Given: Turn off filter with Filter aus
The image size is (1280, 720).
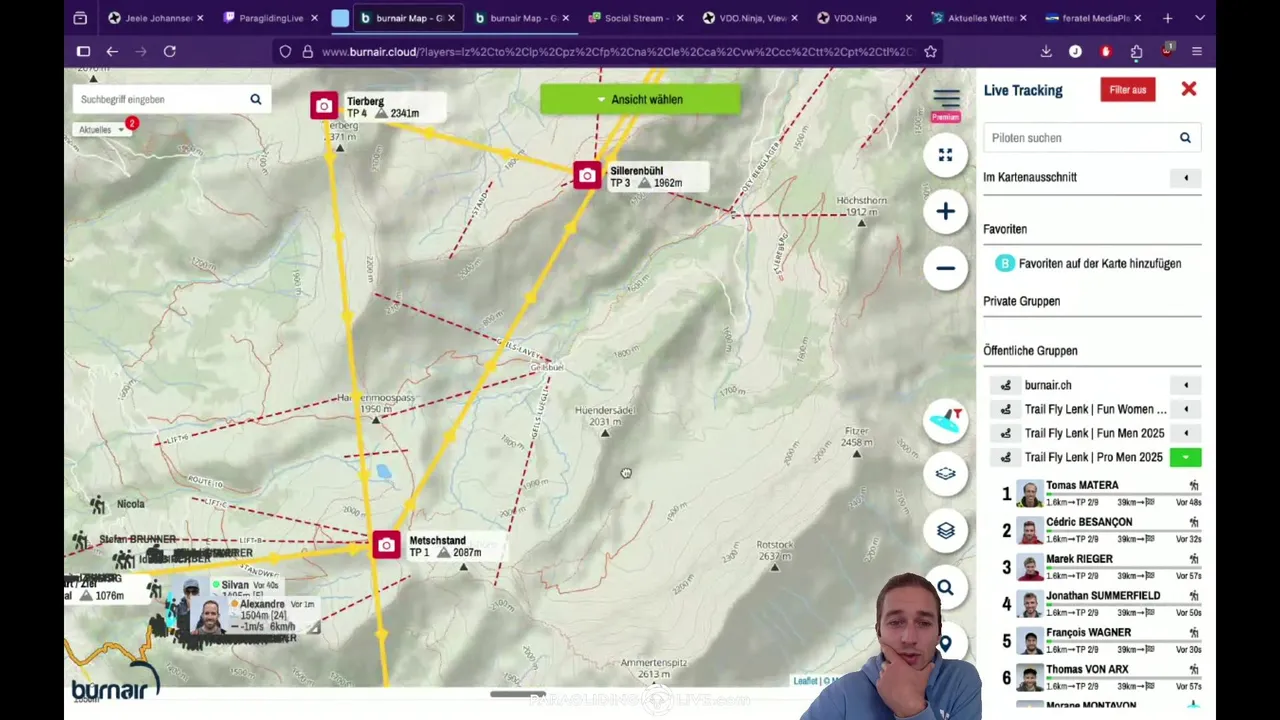Looking at the screenshot, I should coord(1128,90).
